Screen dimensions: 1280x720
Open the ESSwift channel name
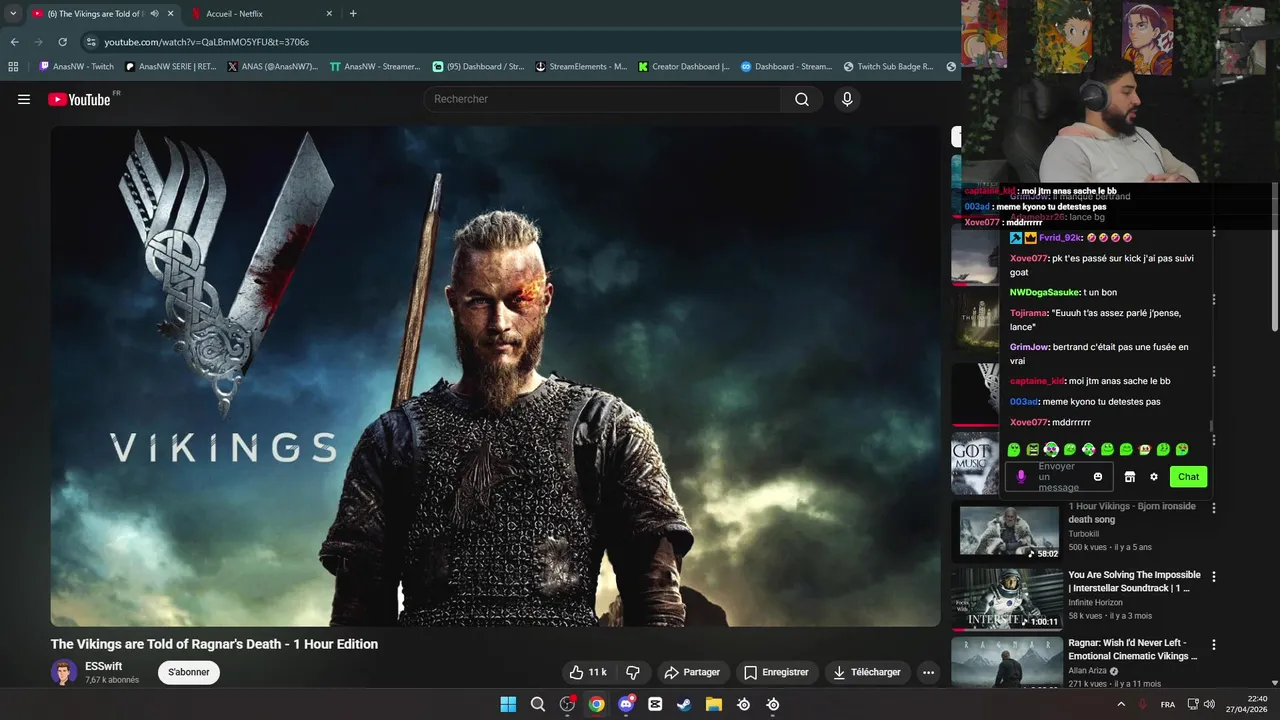tap(104, 666)
